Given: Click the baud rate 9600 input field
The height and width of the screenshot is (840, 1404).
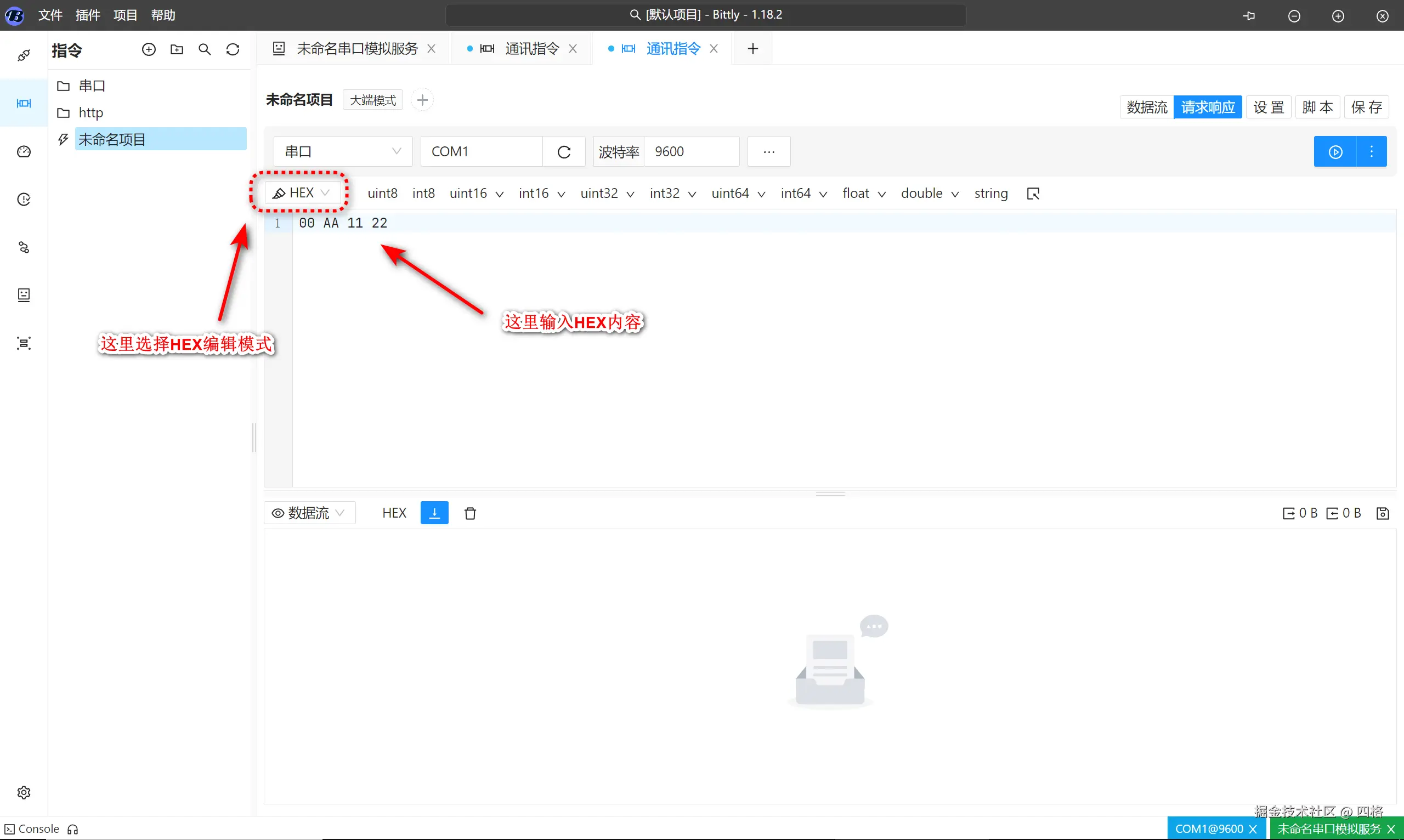Looking at the screenshot, I should click(690, 152).
